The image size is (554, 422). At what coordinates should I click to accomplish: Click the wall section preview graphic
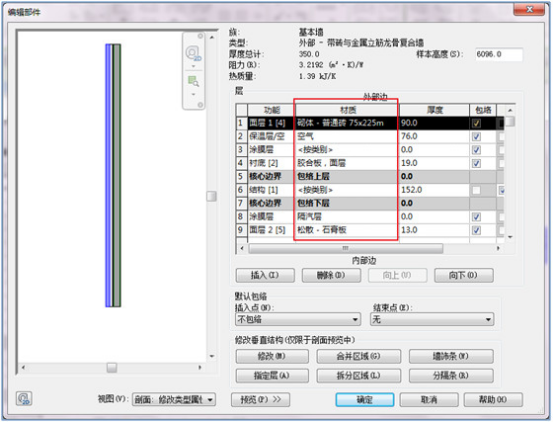113,175
